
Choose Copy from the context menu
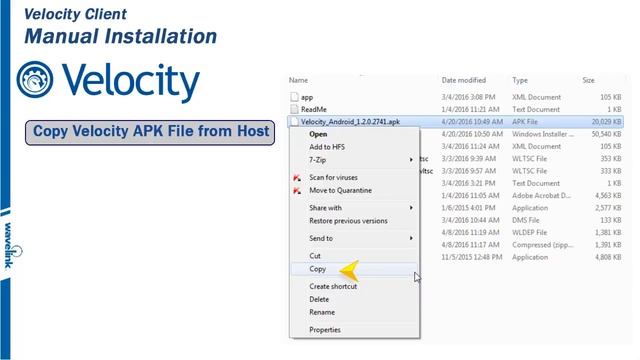[317, 269]
